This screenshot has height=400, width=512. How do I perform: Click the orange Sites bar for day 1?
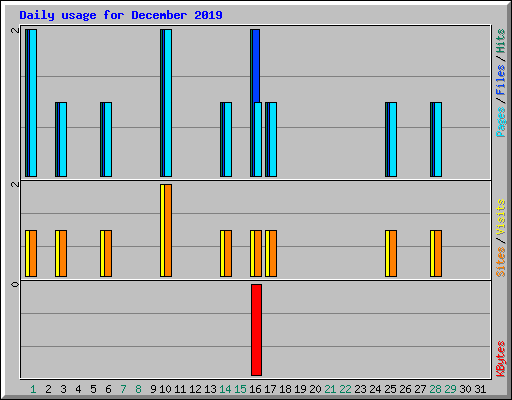(33, 253)
